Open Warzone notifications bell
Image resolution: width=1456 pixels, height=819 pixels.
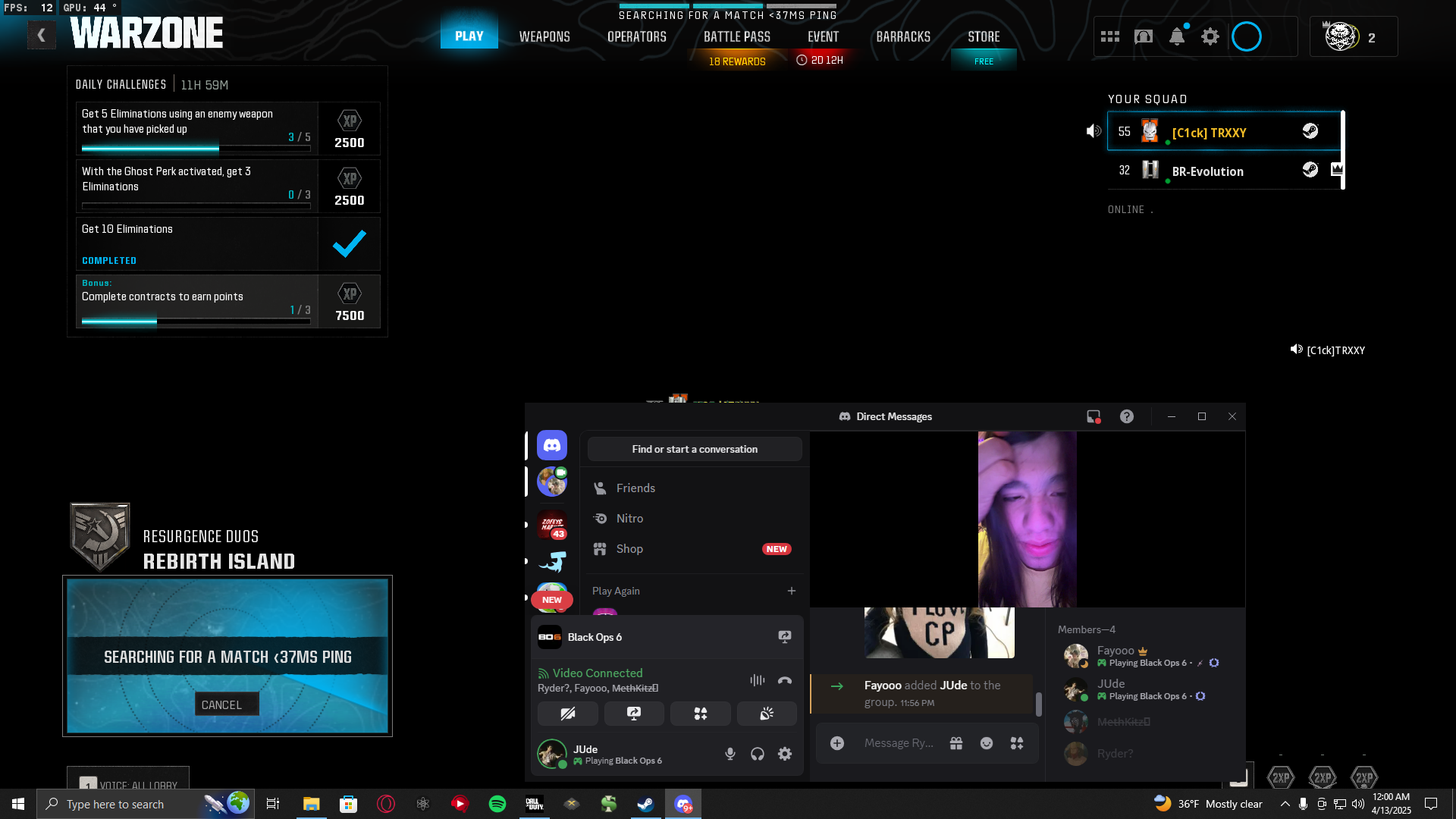click(1177, 36)
